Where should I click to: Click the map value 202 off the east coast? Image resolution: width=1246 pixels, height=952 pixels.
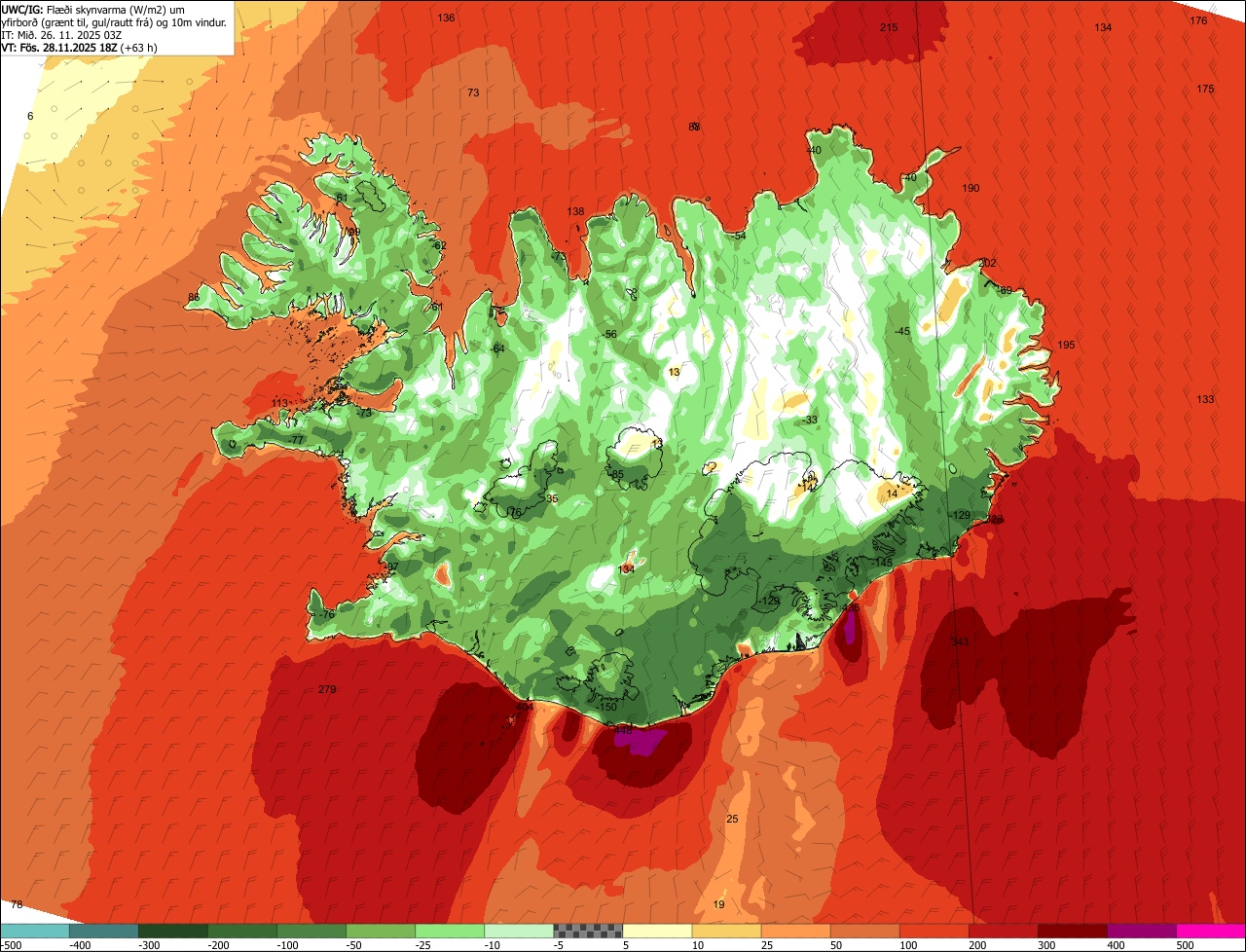click(x=987, y=263)
